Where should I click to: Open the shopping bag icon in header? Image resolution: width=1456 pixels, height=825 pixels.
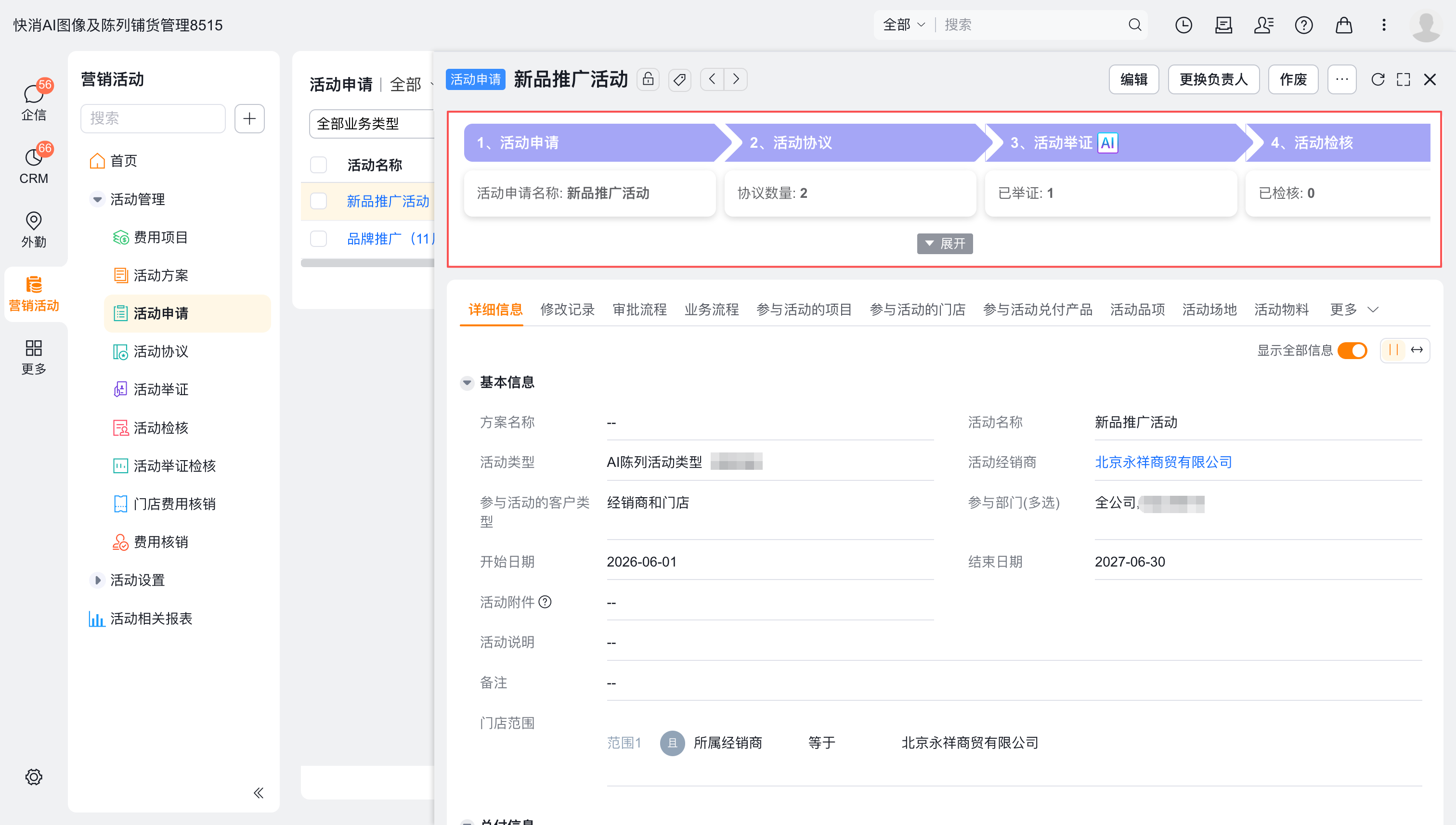point(1344,25)
